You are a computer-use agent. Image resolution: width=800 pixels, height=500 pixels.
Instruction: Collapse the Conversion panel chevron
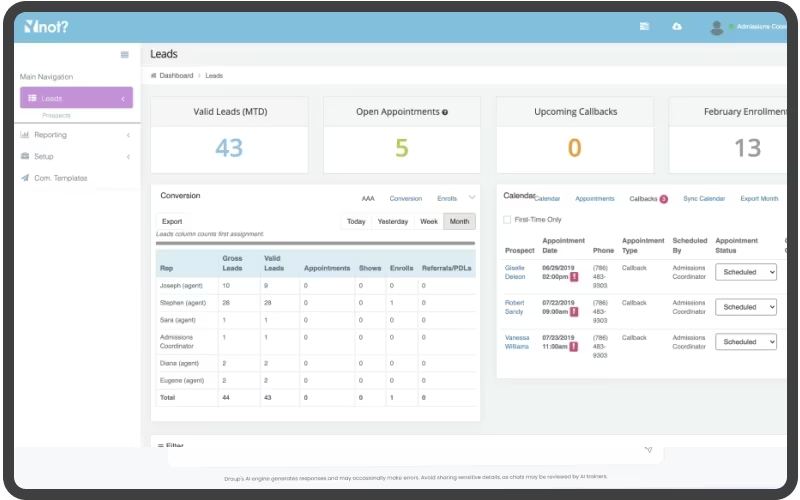pos(472,197)
